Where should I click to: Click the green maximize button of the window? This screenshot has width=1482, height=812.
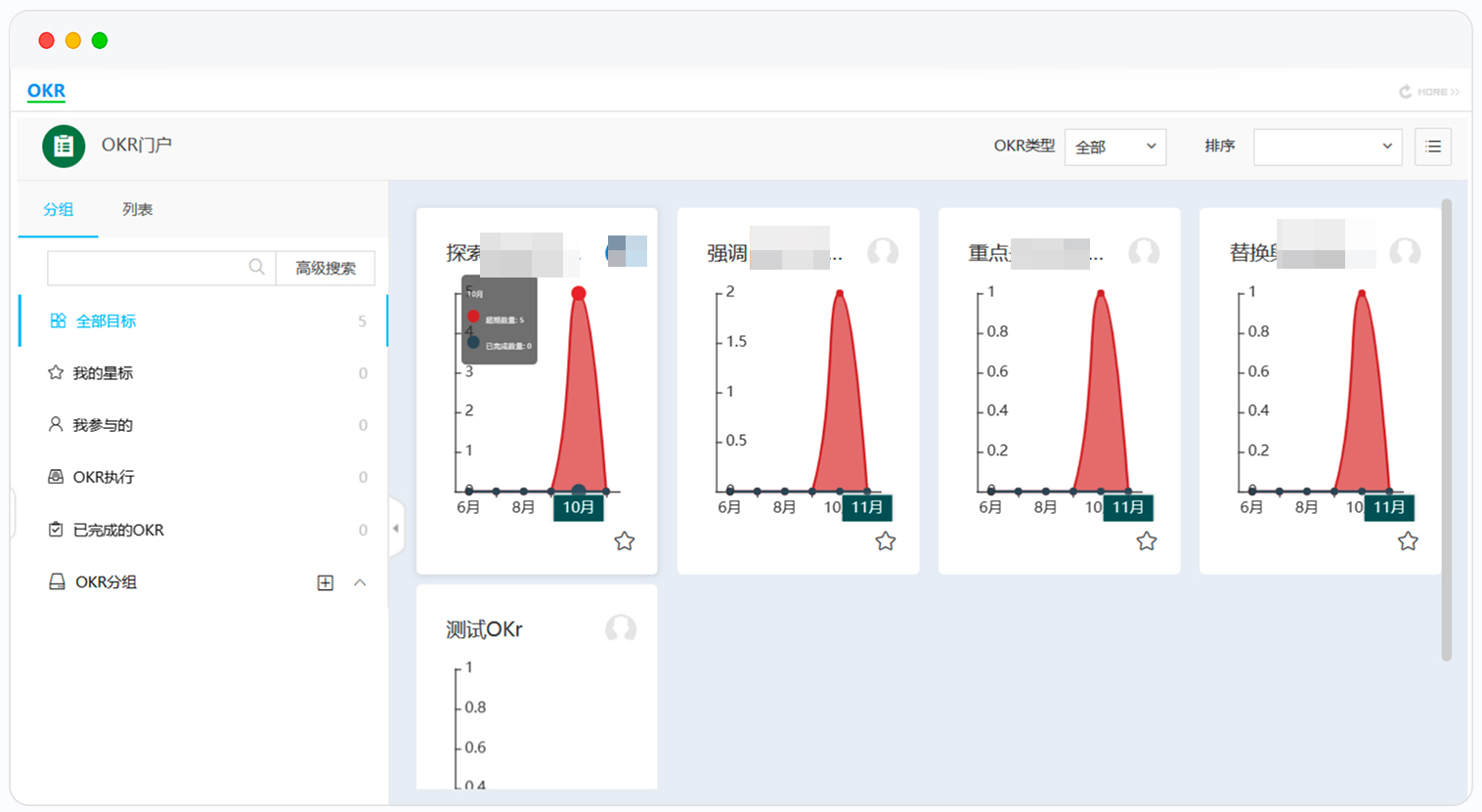tap(100, 40)
